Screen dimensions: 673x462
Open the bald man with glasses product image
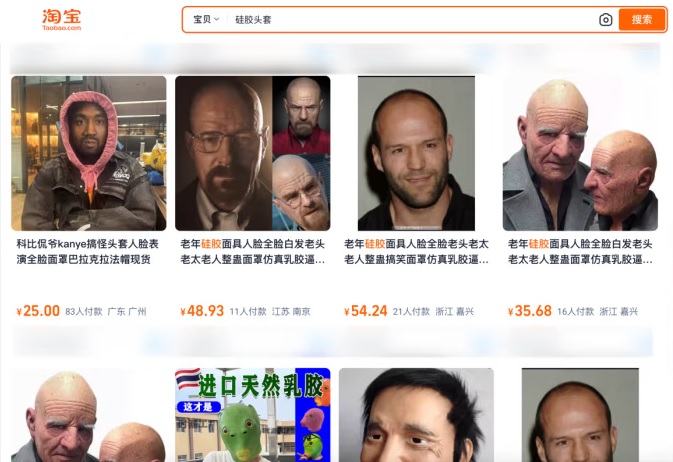tap(253, 153)
